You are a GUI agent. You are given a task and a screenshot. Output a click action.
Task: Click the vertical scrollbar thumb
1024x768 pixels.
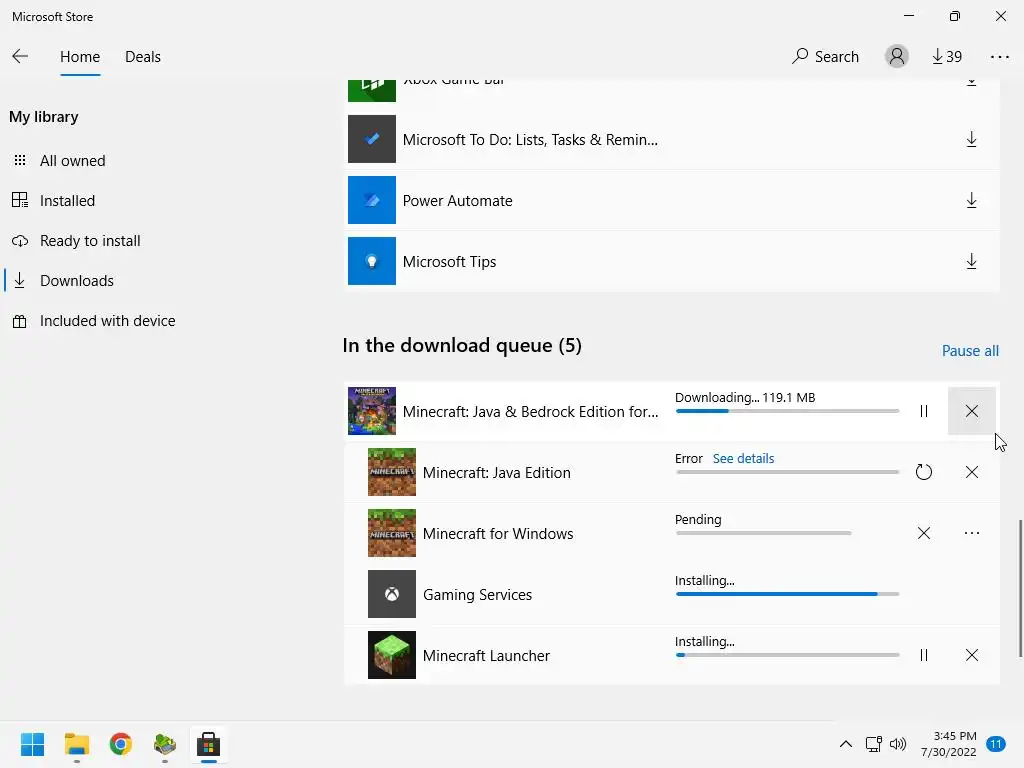1020,588
